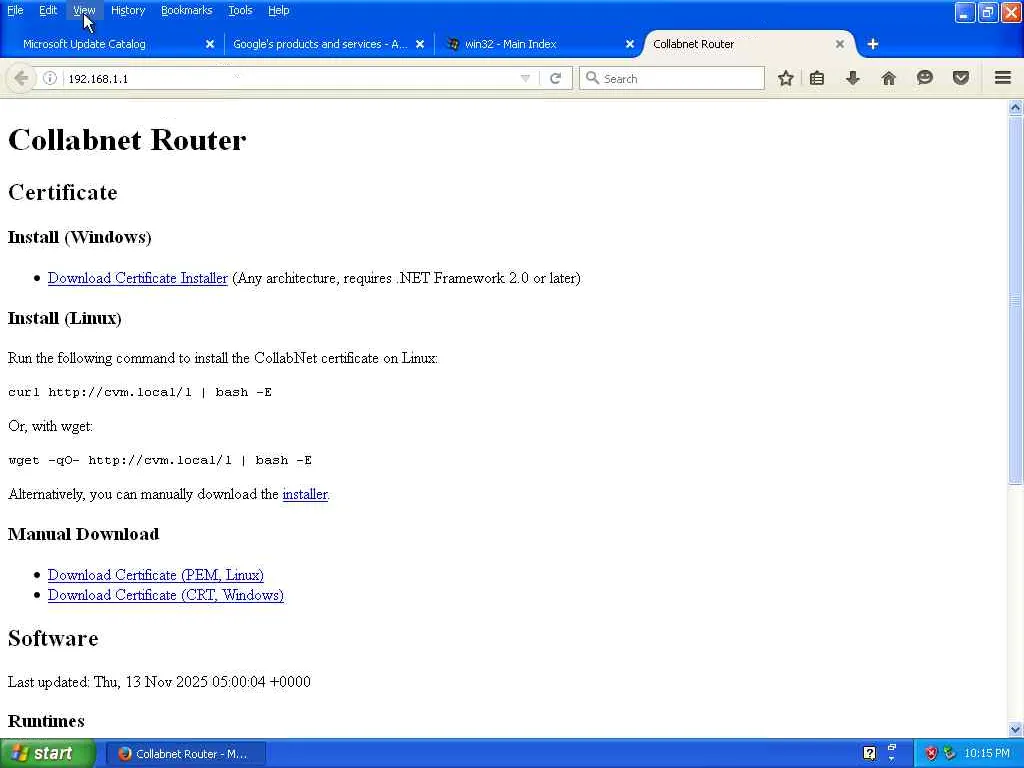
Task: Bookmark this page with star icon
Action: 786,78
